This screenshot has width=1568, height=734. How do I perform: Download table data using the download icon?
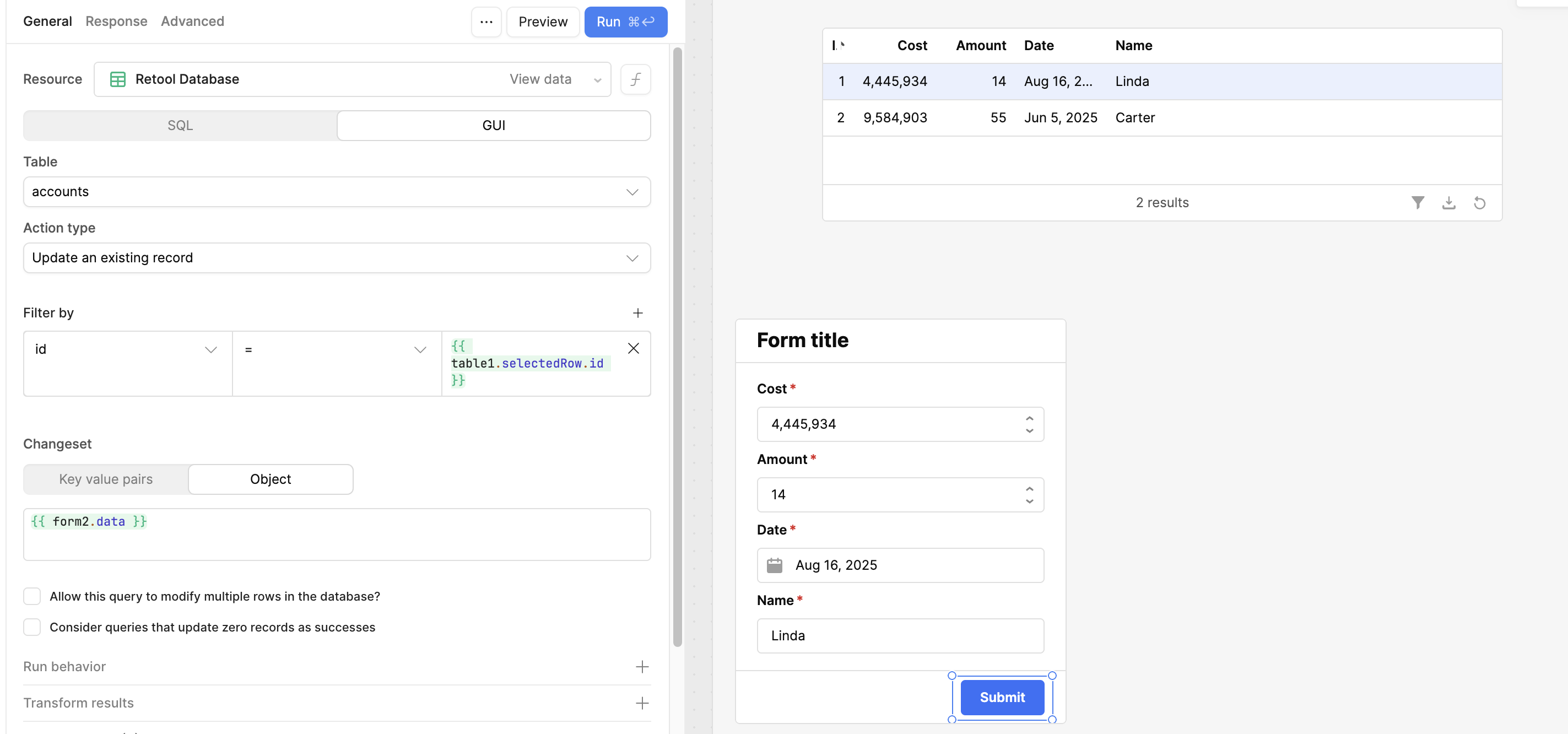click(x=1450, y=203)
